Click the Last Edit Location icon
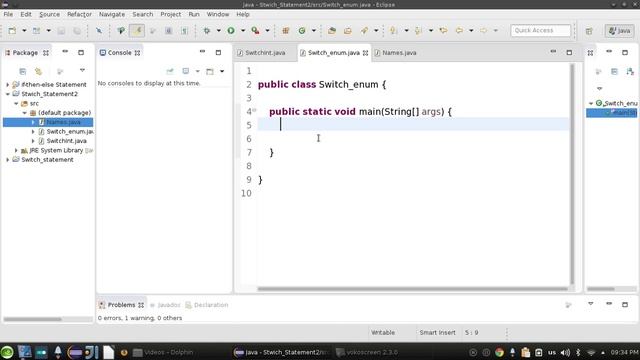This screenshot has width=640, height=360. coord(443,31)
